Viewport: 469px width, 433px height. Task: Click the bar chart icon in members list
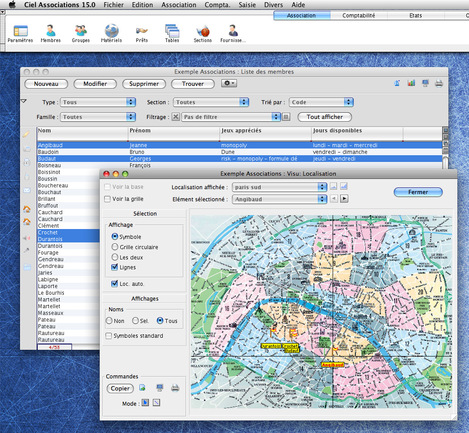411,83
